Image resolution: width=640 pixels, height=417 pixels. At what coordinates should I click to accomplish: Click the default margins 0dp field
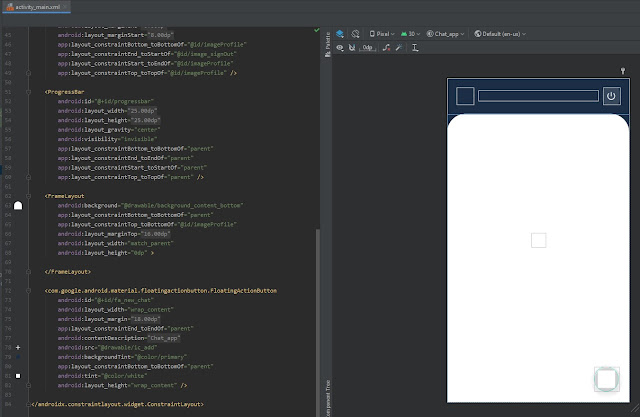pos(368,47)
